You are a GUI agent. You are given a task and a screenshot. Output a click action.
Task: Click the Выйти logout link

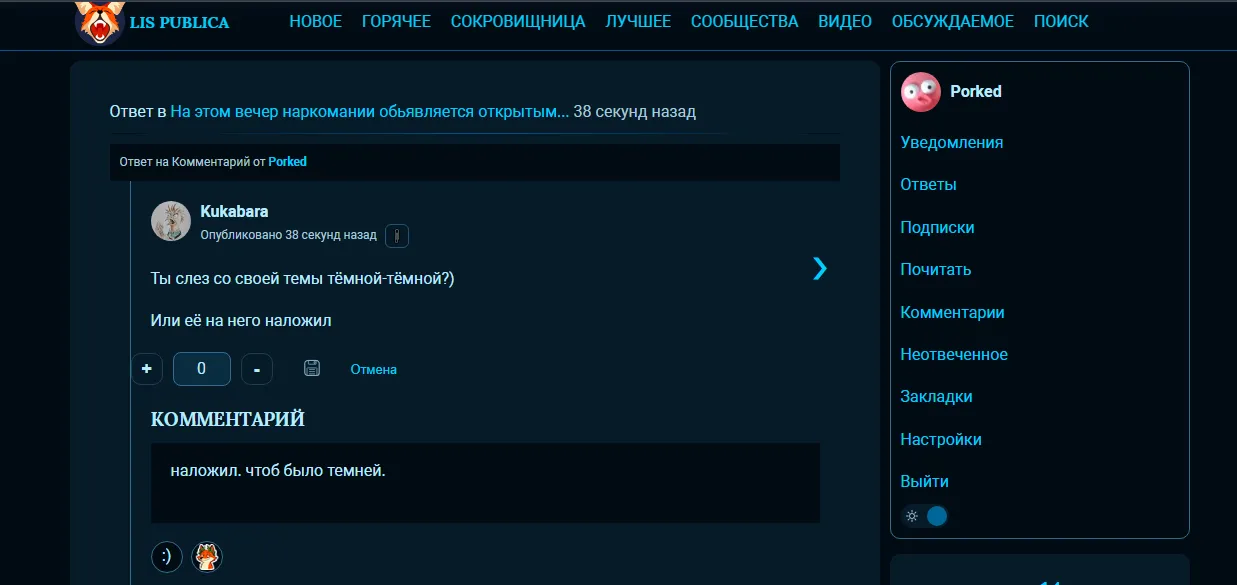pyautogui.click(x=924, y=481)
